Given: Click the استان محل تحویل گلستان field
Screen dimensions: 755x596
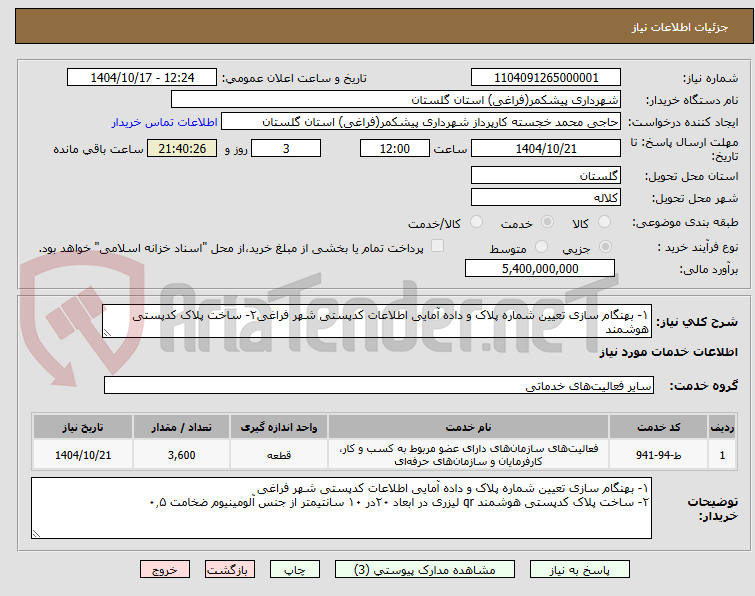Looking at the screenshot, I should (546, 176).
